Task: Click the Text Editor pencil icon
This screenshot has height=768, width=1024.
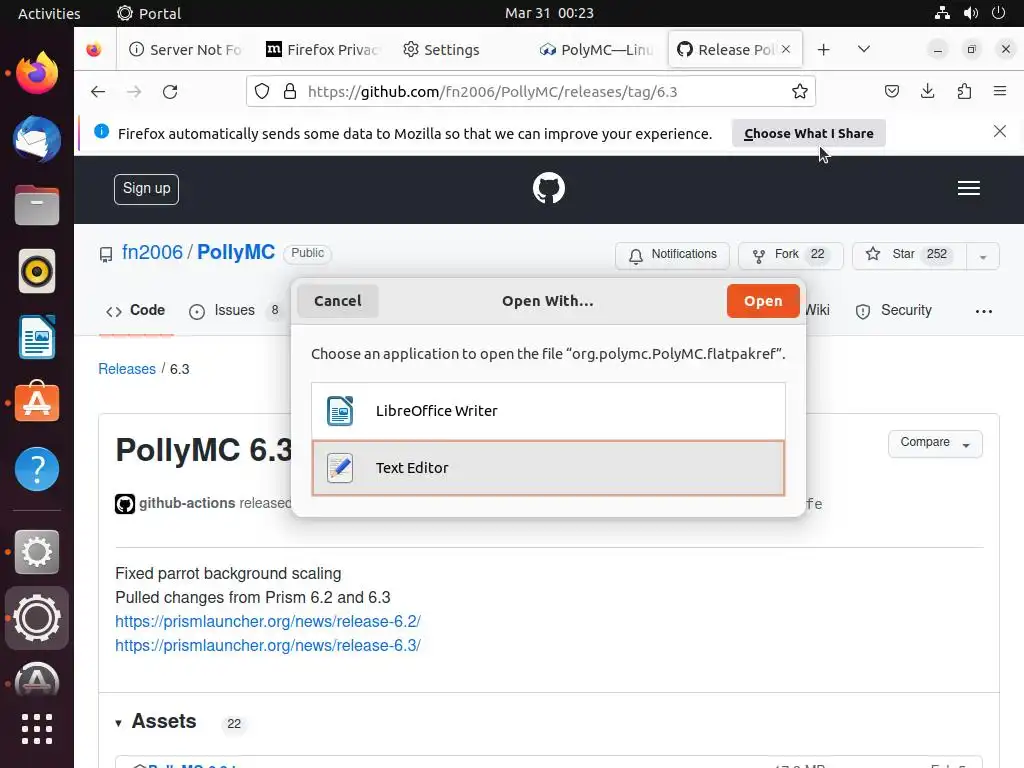Action: point(340,468)
